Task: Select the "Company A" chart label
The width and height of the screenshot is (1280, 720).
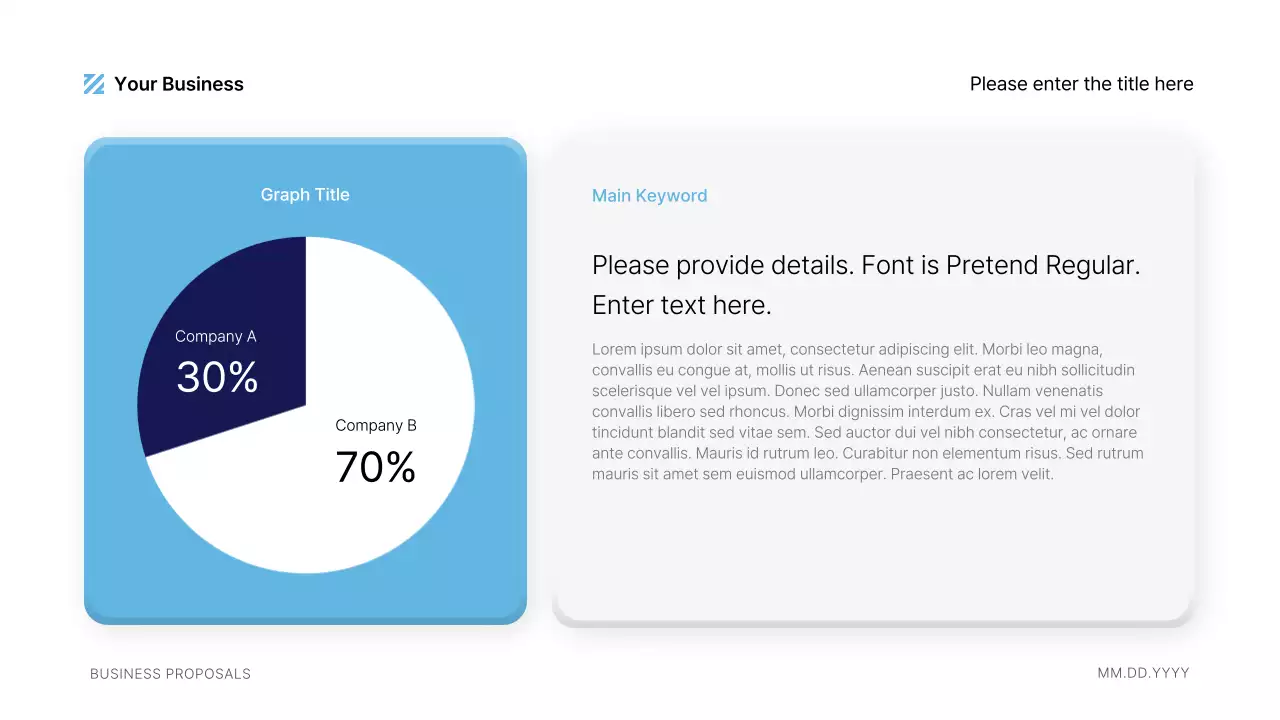Action: (x=216, y=337)
